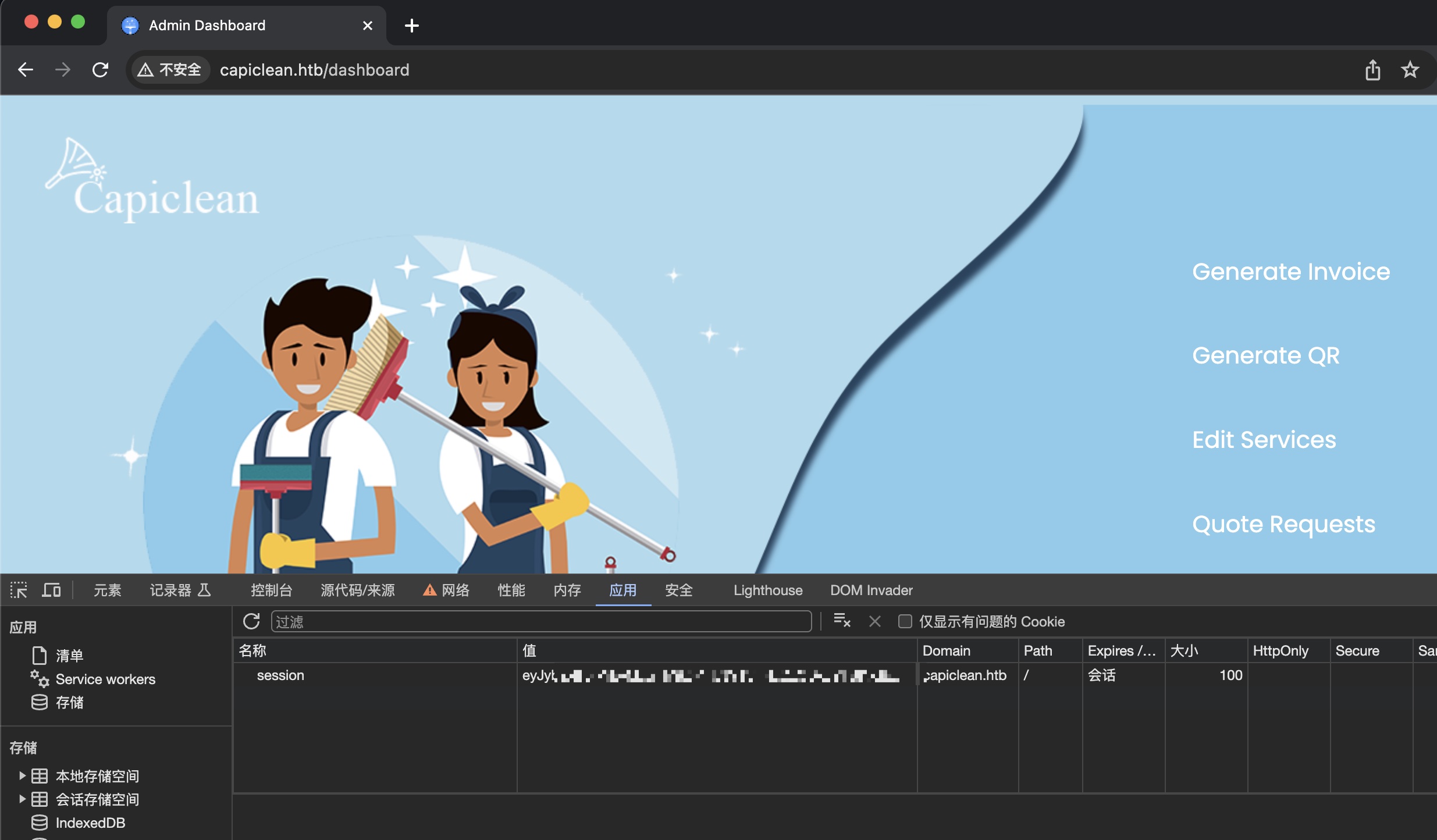Click the share page icon
This screenshot has height=840, width=1437.
tap(1372, 70)
